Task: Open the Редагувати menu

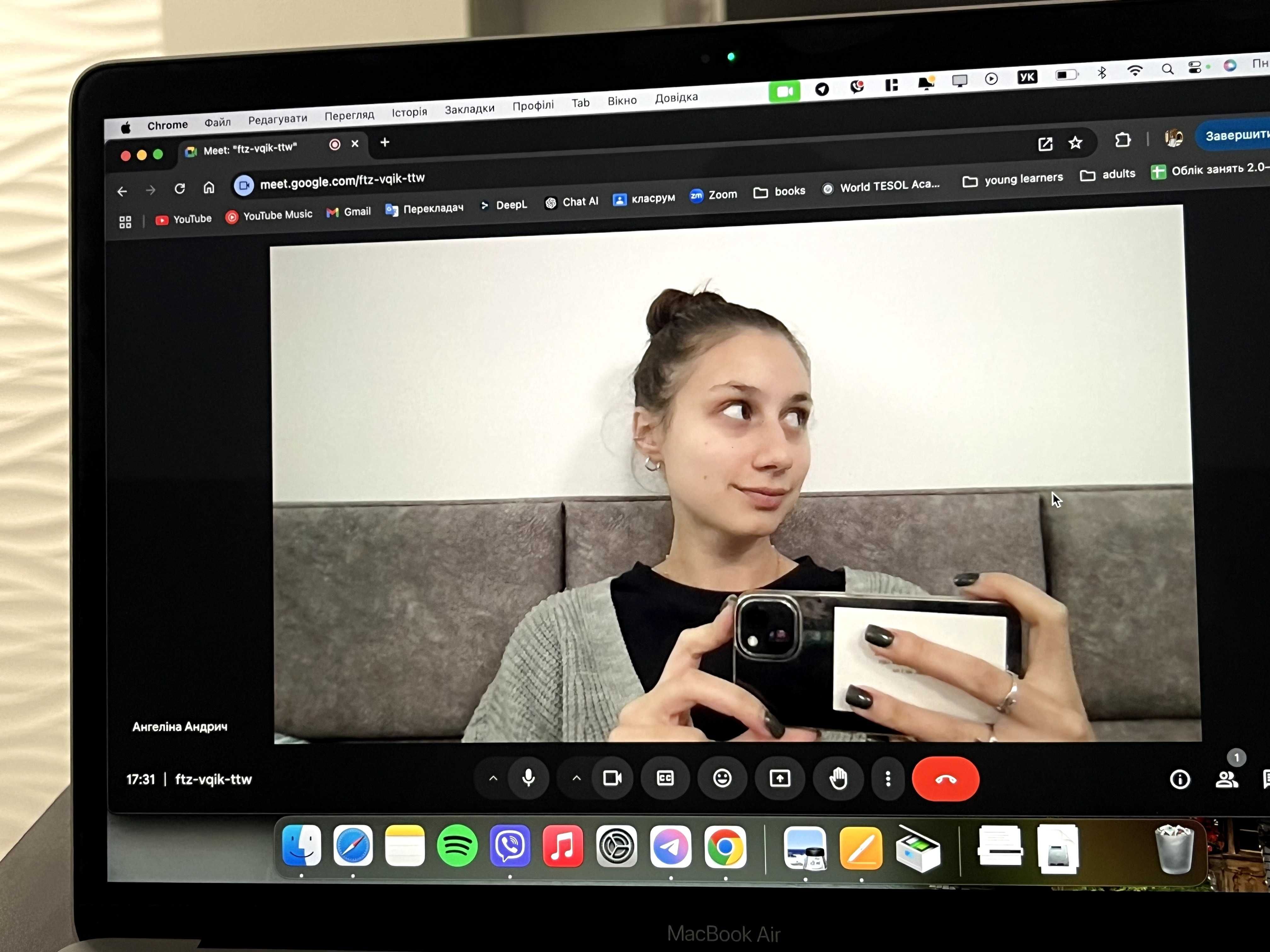Action: tap(277, 119)
